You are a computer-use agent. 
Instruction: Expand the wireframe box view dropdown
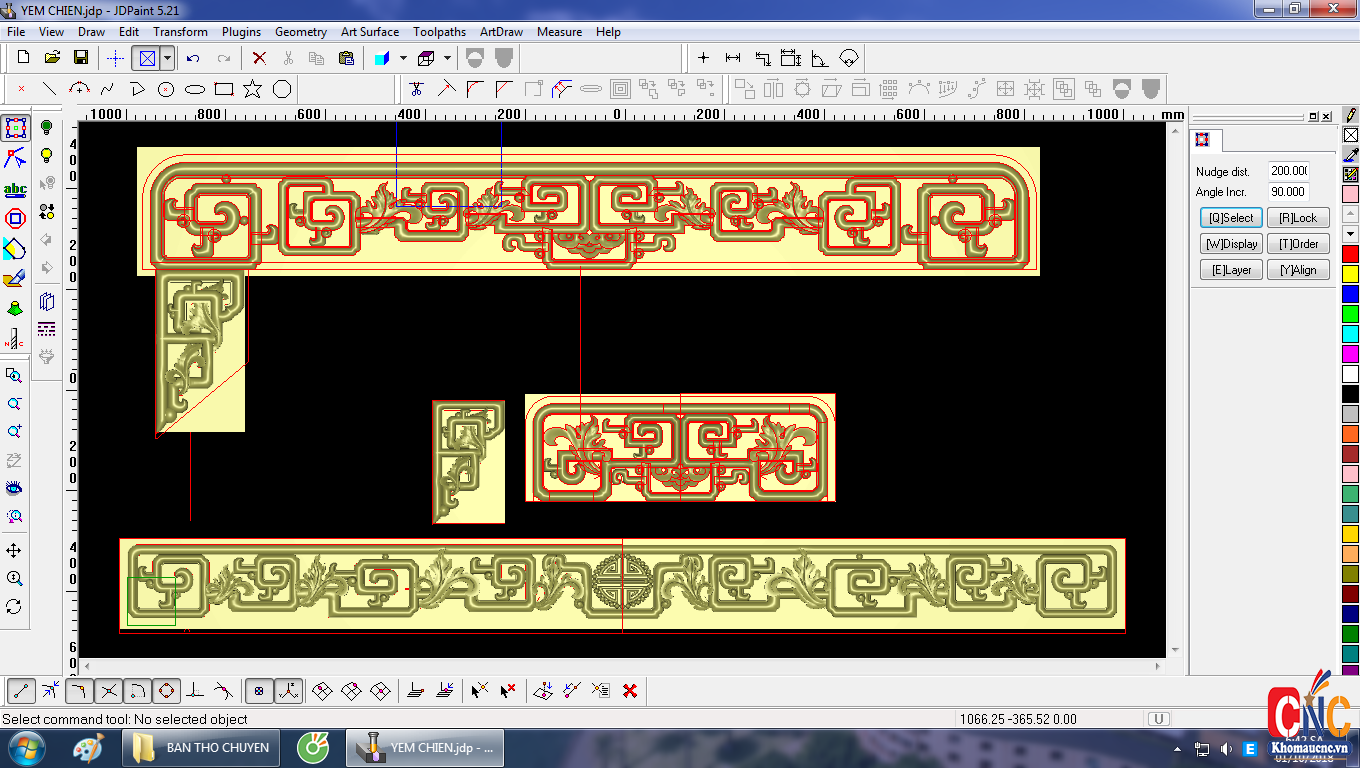pos(447,58)
